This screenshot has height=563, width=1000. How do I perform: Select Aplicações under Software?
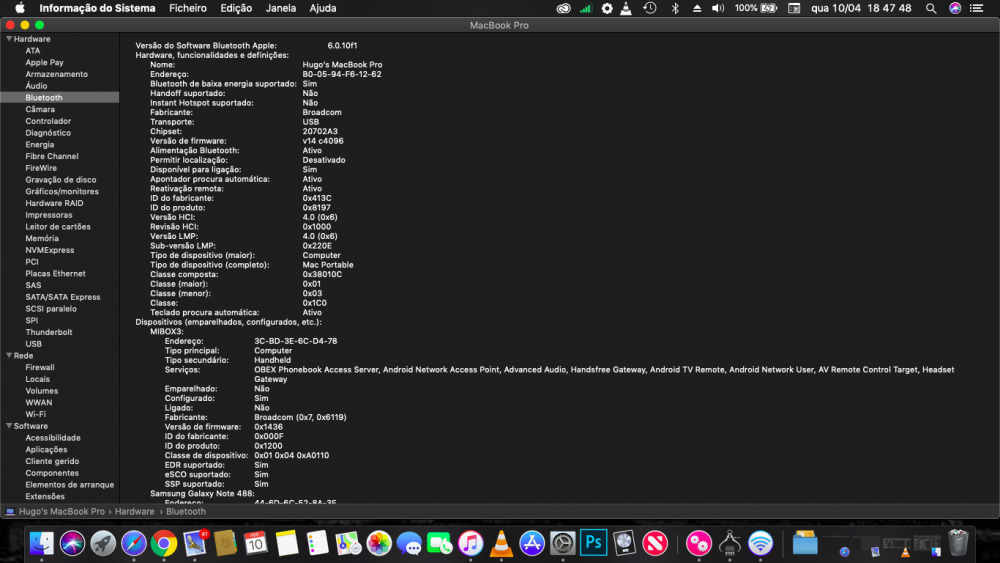[46, 450]
